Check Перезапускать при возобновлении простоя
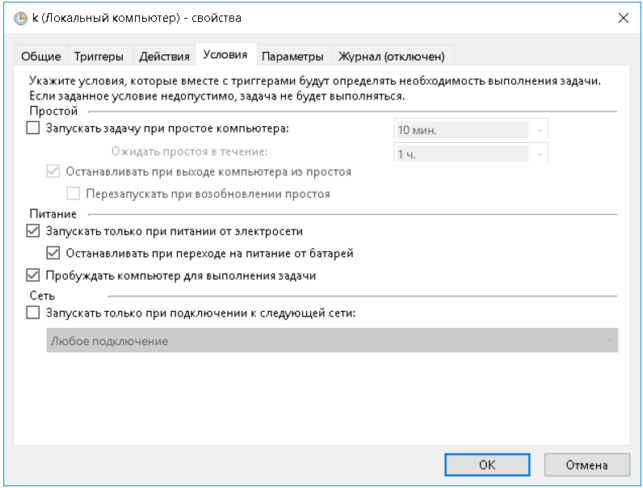This screenshot has width=643, height=488. (x=73, y=194)
